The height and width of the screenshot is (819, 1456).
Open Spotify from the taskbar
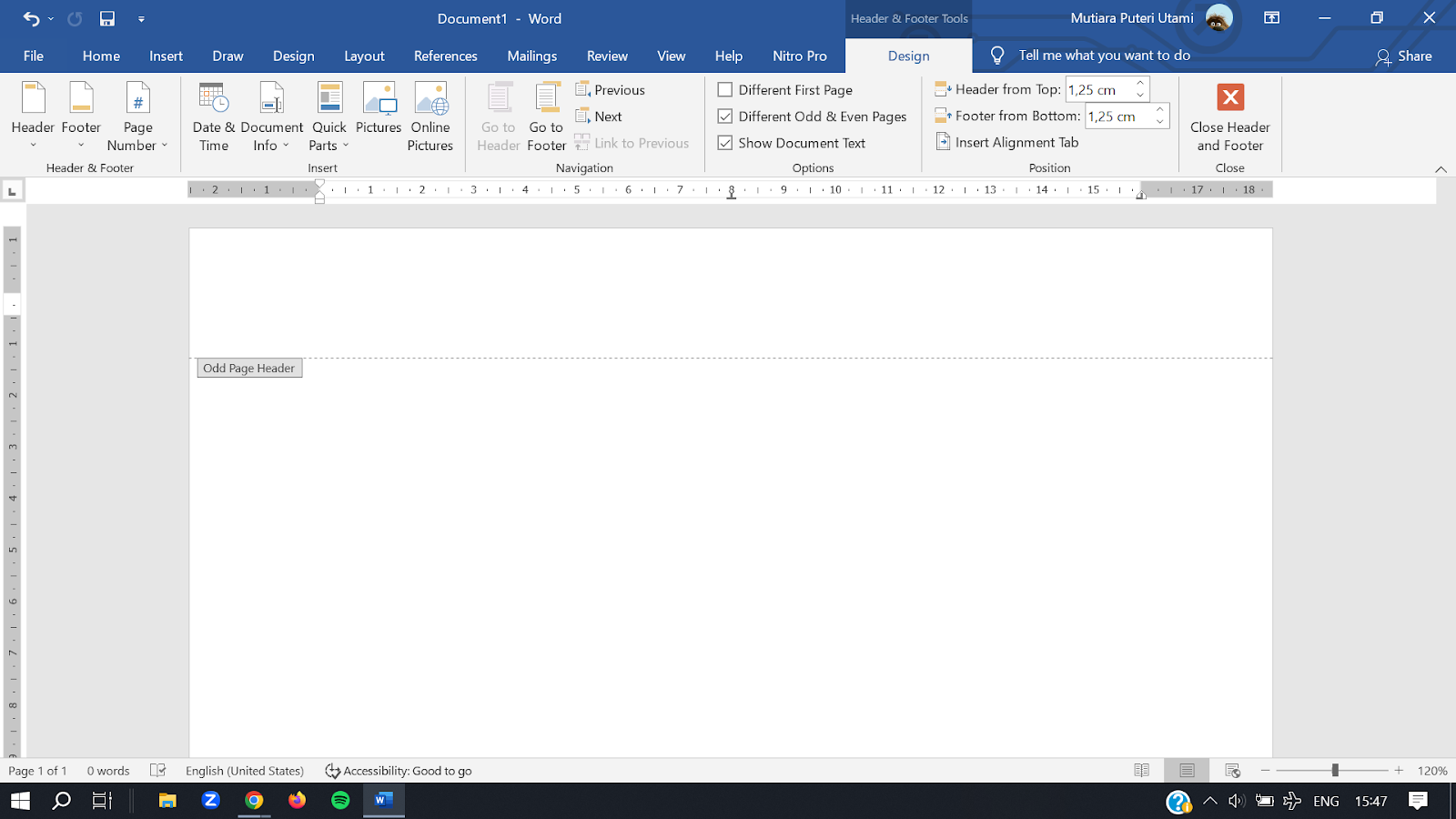pyautogui.click(x=340, y=801)
